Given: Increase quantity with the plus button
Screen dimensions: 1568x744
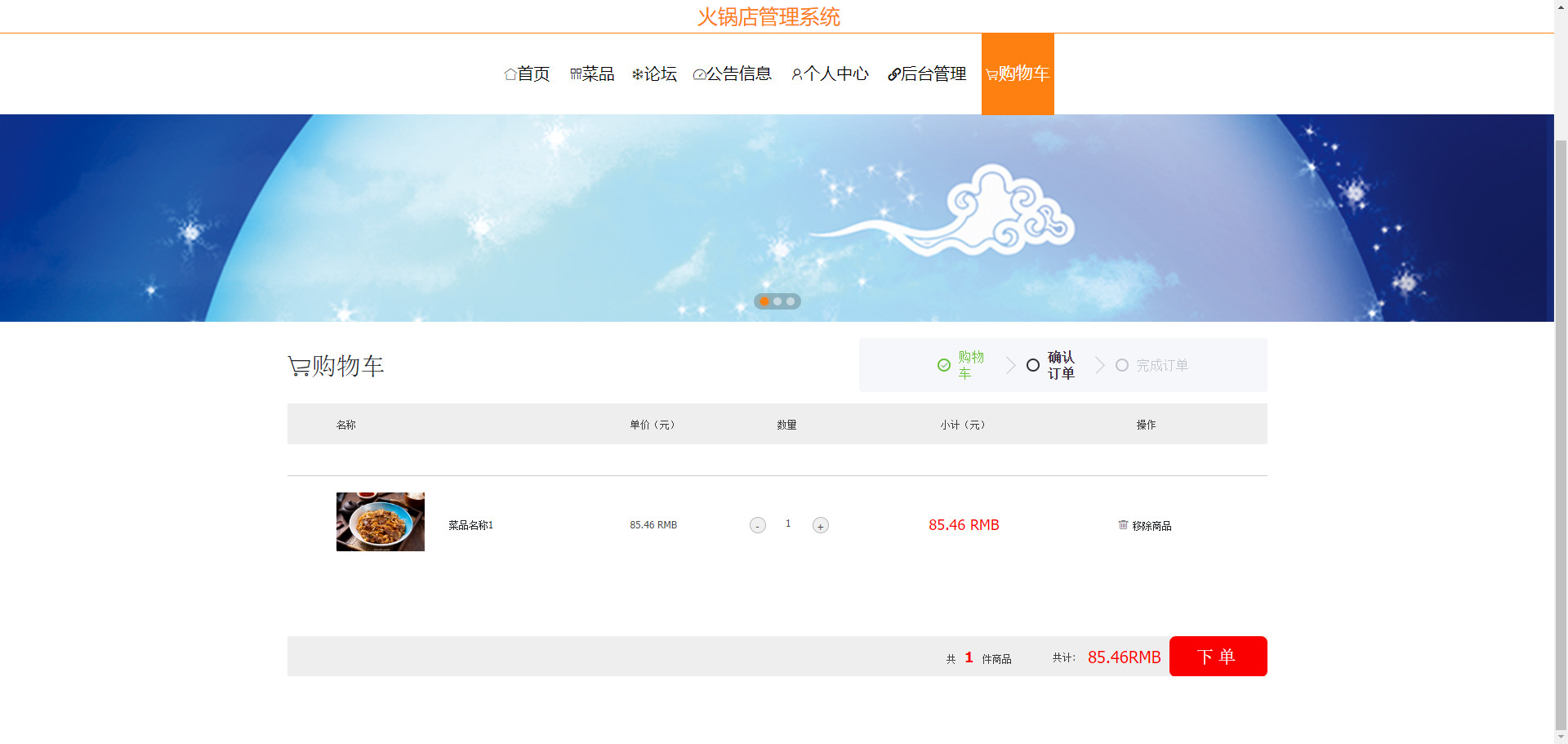Looking at the screenshot, I should click(821, 525).
